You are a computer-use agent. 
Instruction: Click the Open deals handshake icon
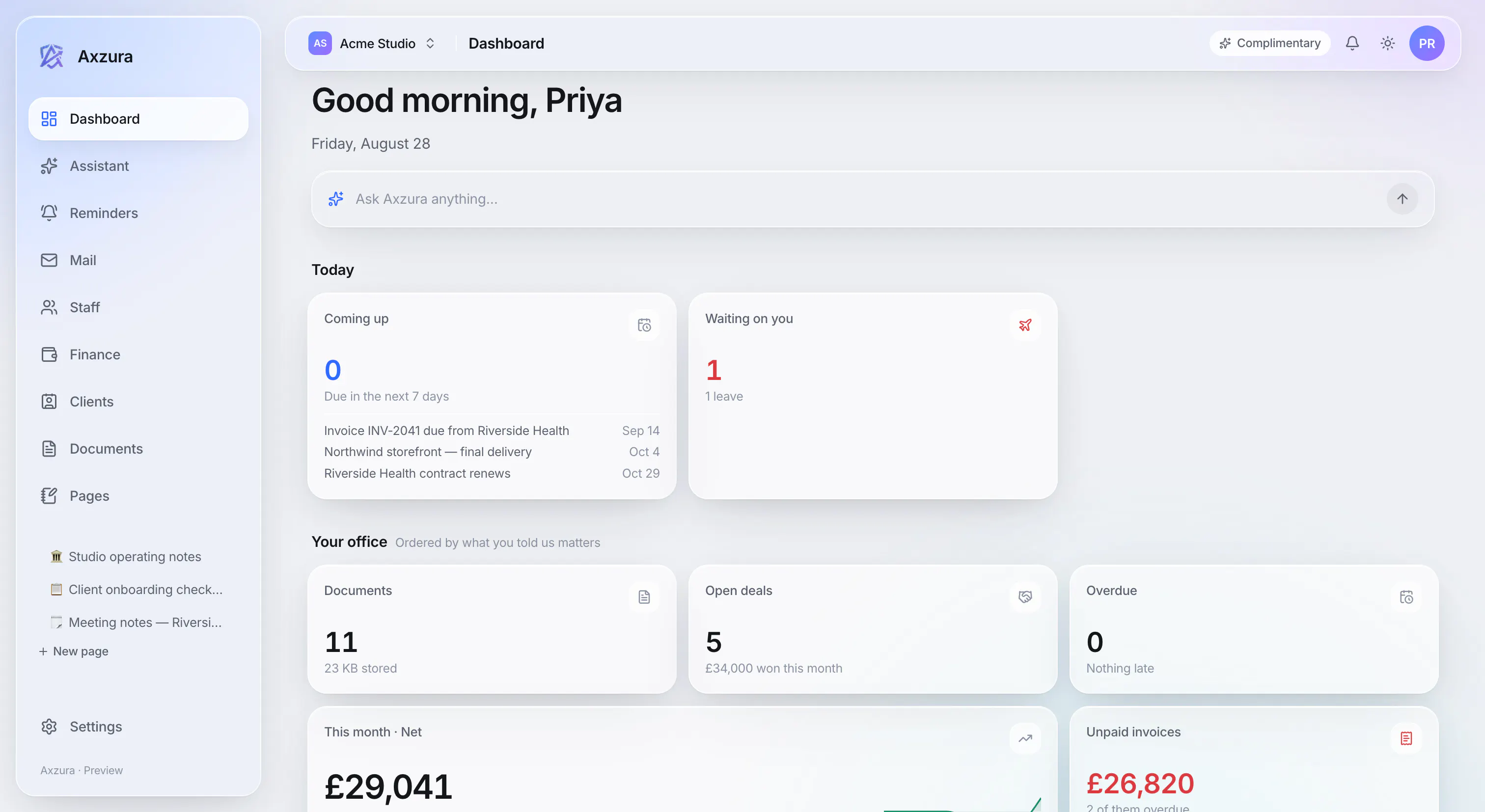pyautogui.click(x=1024, y=597)
